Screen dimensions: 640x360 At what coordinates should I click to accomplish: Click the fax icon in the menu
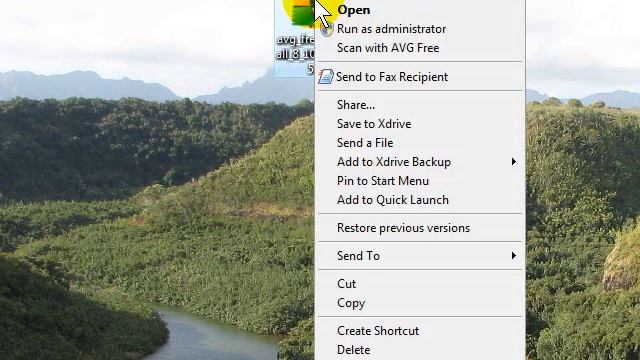pos(326,77)
